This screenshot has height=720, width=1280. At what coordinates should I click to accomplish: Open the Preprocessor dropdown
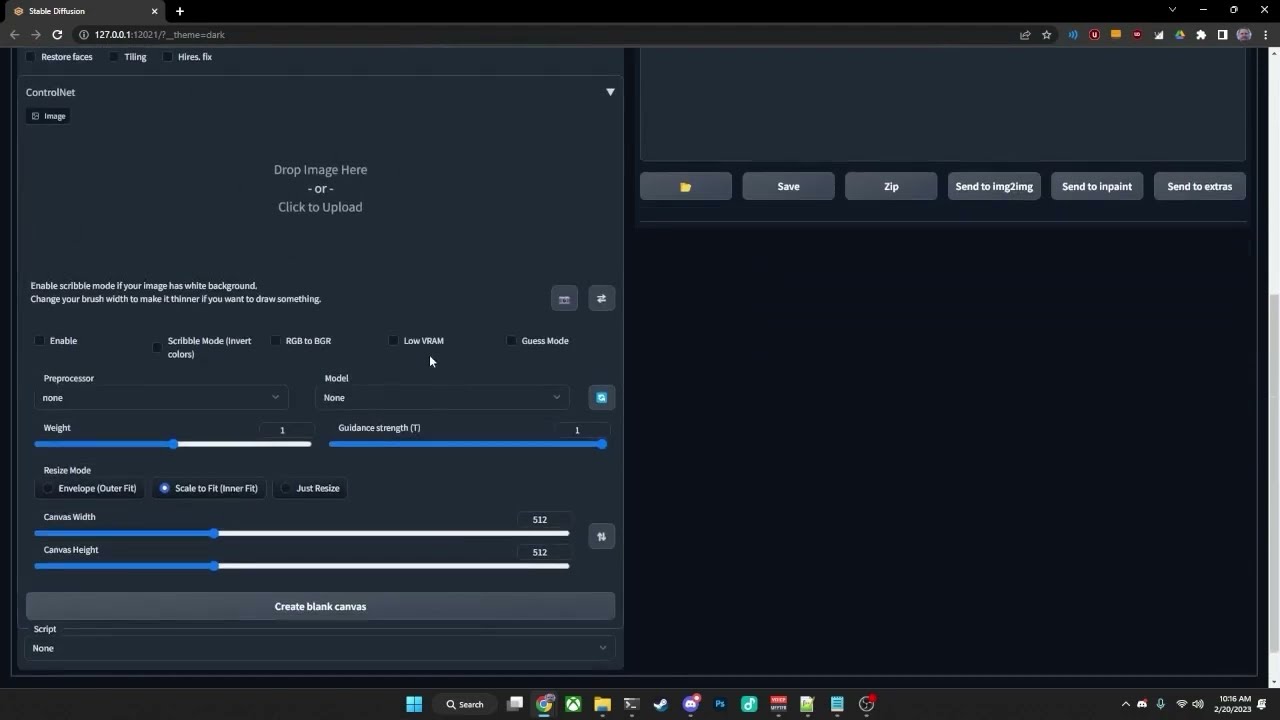pyautogui.click(x=160, y=397)
